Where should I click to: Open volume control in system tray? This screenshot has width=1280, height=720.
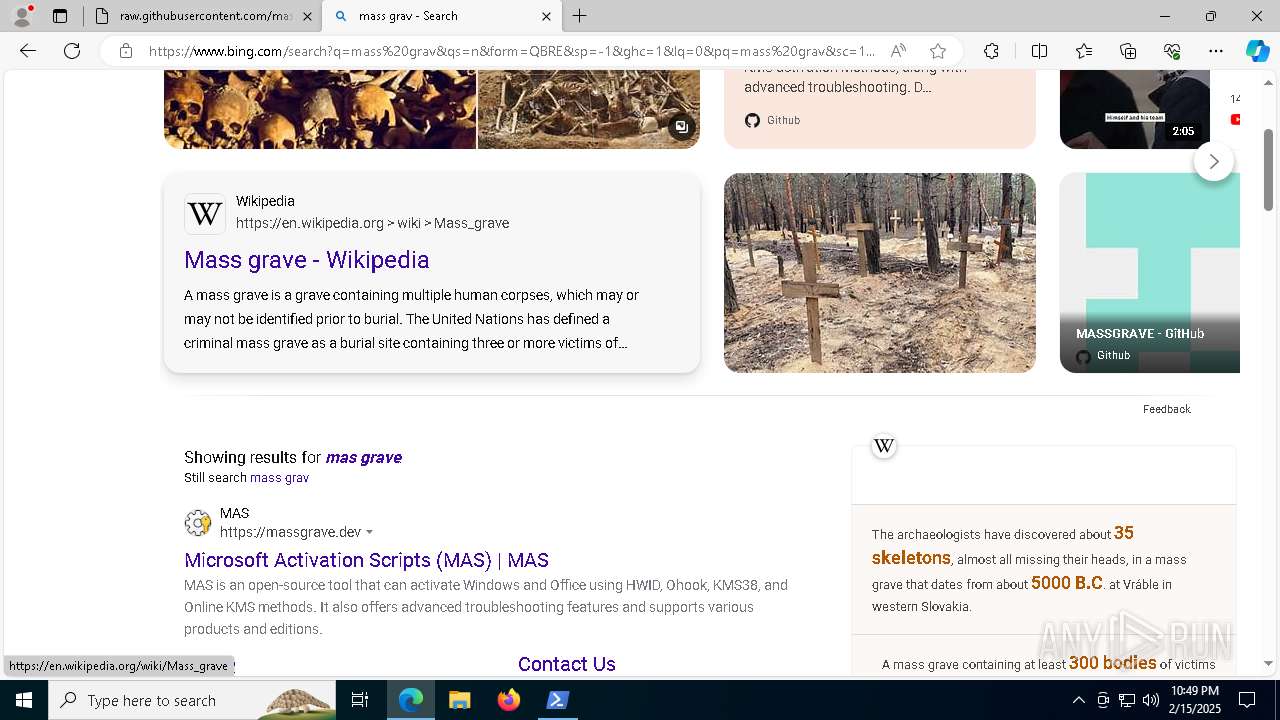[x=1151, y=700]
